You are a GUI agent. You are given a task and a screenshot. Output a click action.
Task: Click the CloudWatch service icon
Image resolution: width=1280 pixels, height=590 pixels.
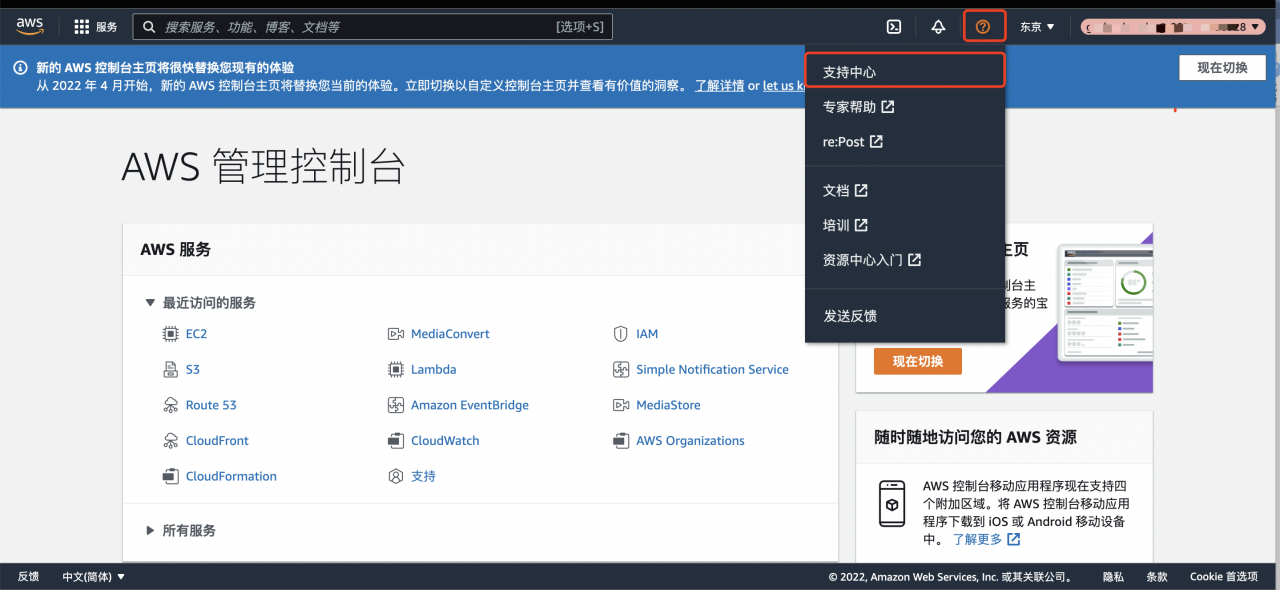(x=395, y=441)
